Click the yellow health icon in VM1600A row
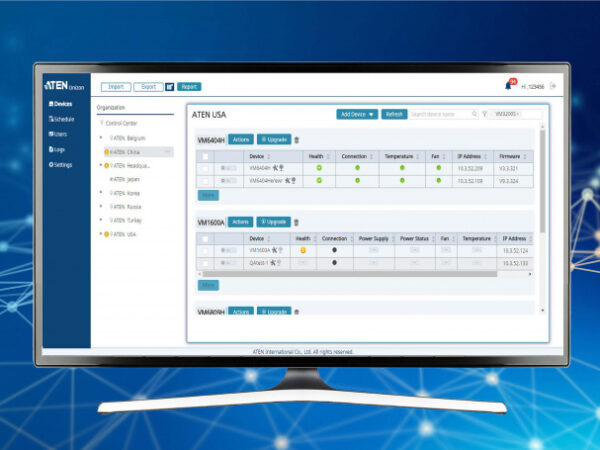The height and width of the screenshot is (450, 600). tap(303, 250)
